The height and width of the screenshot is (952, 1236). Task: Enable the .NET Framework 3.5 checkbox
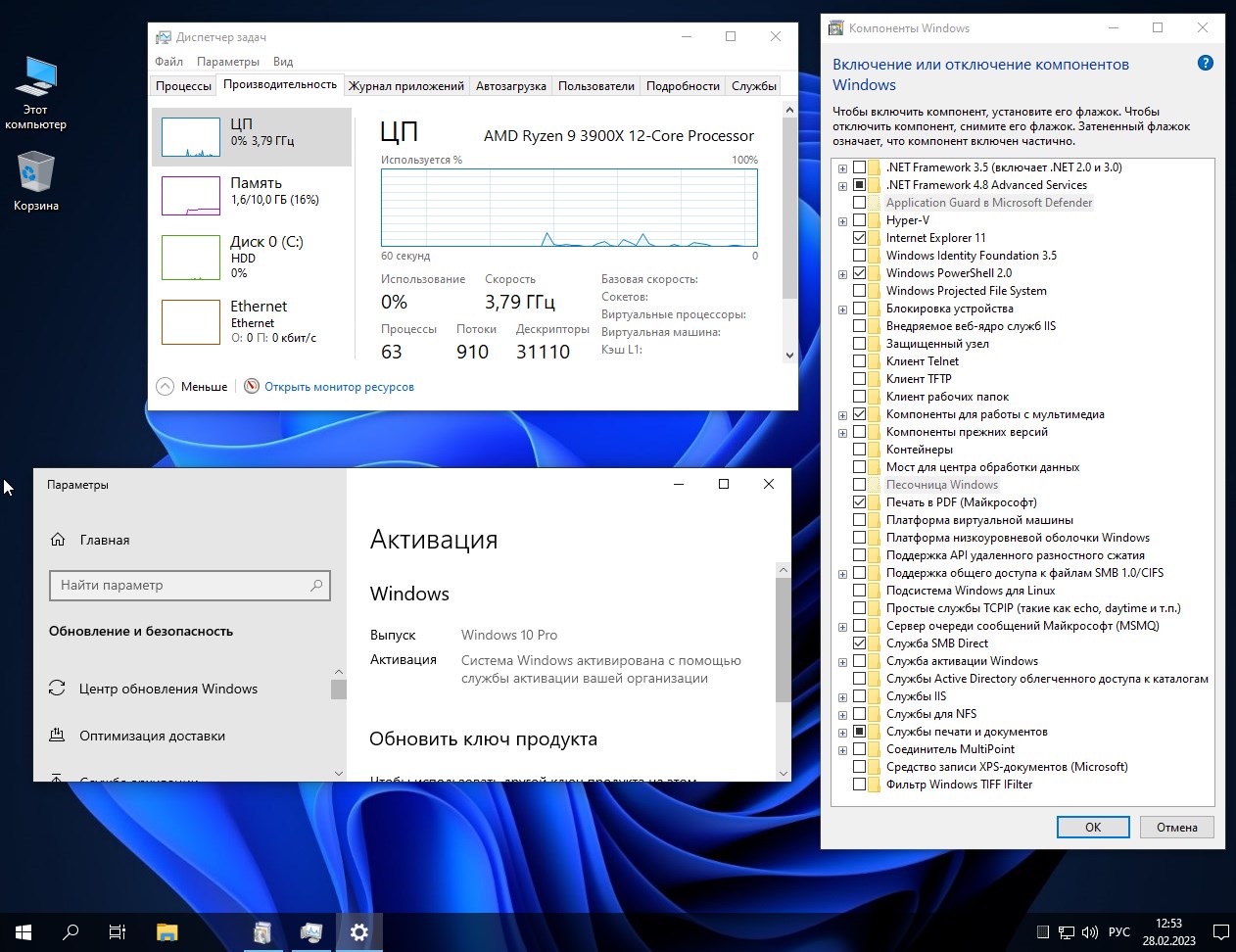(860, 167)
